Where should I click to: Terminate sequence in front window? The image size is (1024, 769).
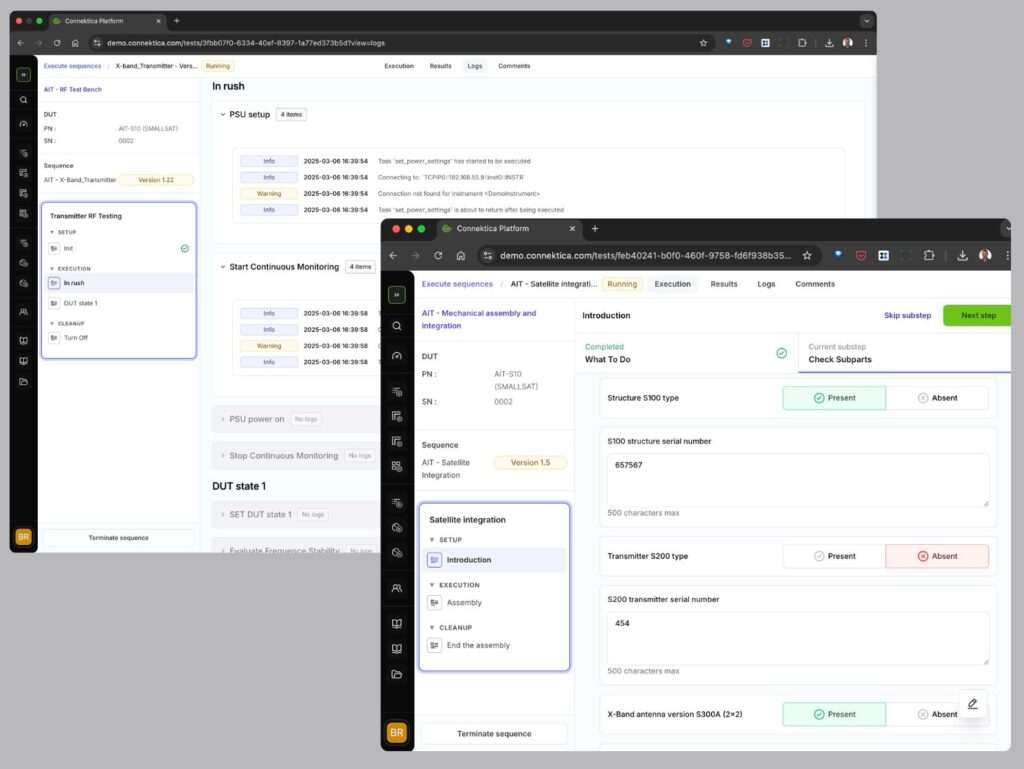click(x=494, y=734)
